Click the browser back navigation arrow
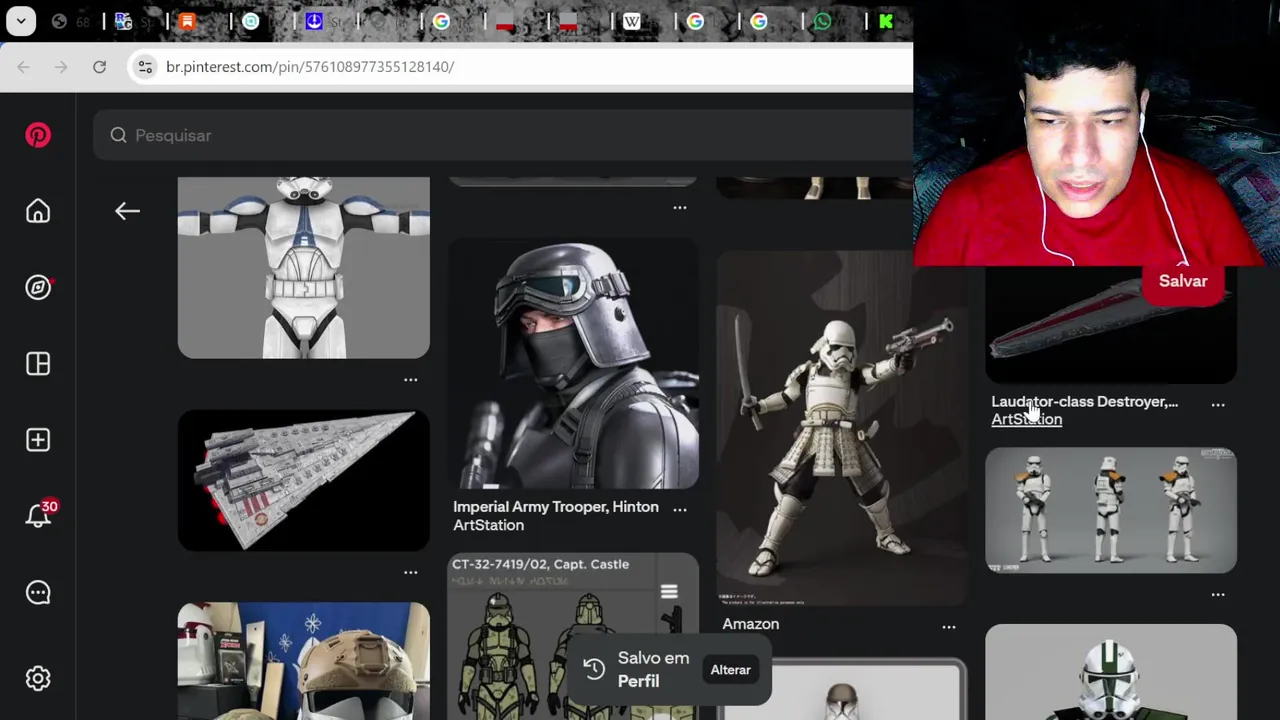Screen dimensions: 1280x720 tap(23, 67)
